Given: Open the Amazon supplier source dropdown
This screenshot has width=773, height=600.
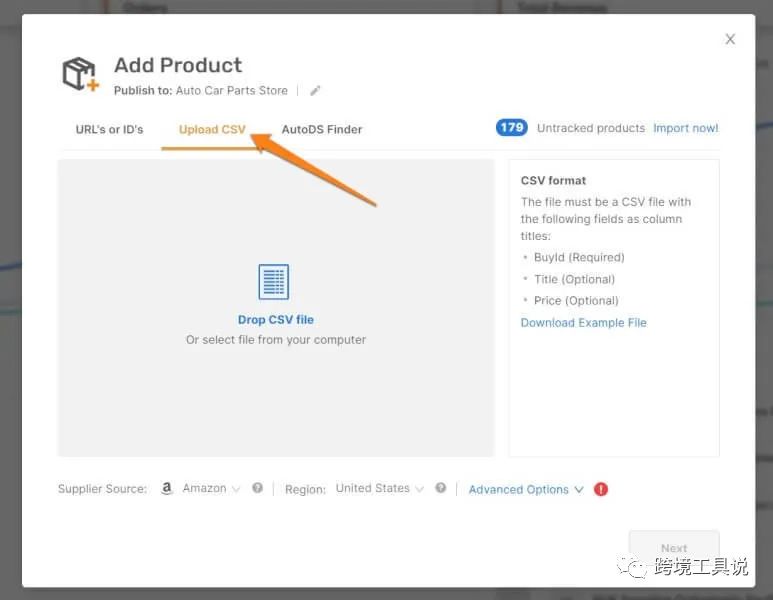Looking at the screenshot, I should (211, 489).
